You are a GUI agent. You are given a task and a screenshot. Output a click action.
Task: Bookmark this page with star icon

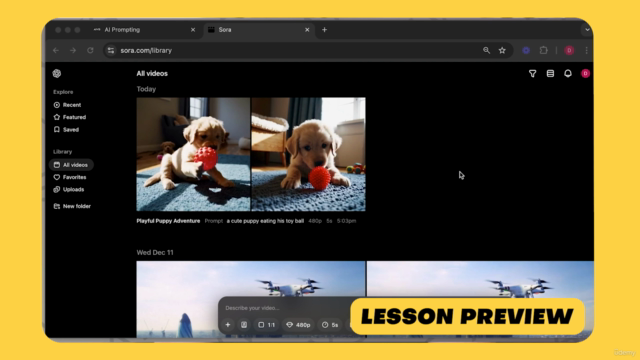(502, 51)
